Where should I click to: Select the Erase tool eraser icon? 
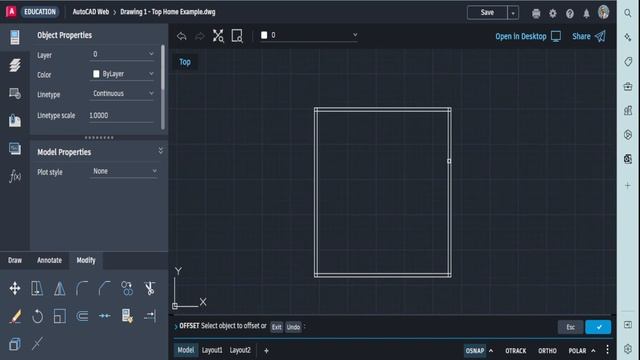coord(15,316)
